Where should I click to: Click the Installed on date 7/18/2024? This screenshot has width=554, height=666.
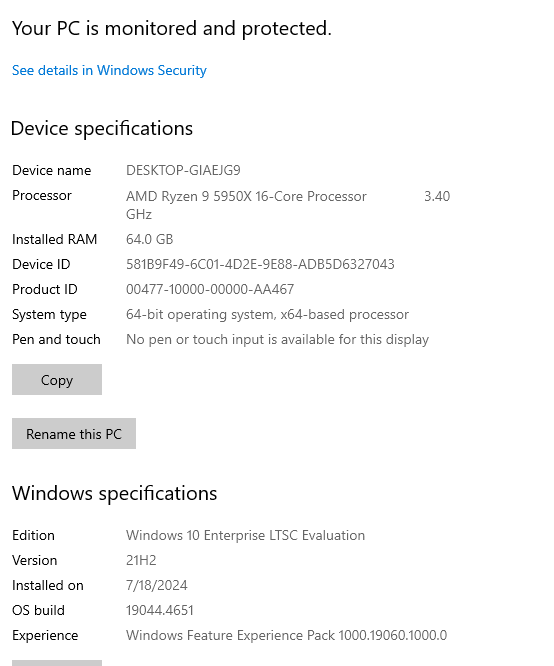click(156, 585)
